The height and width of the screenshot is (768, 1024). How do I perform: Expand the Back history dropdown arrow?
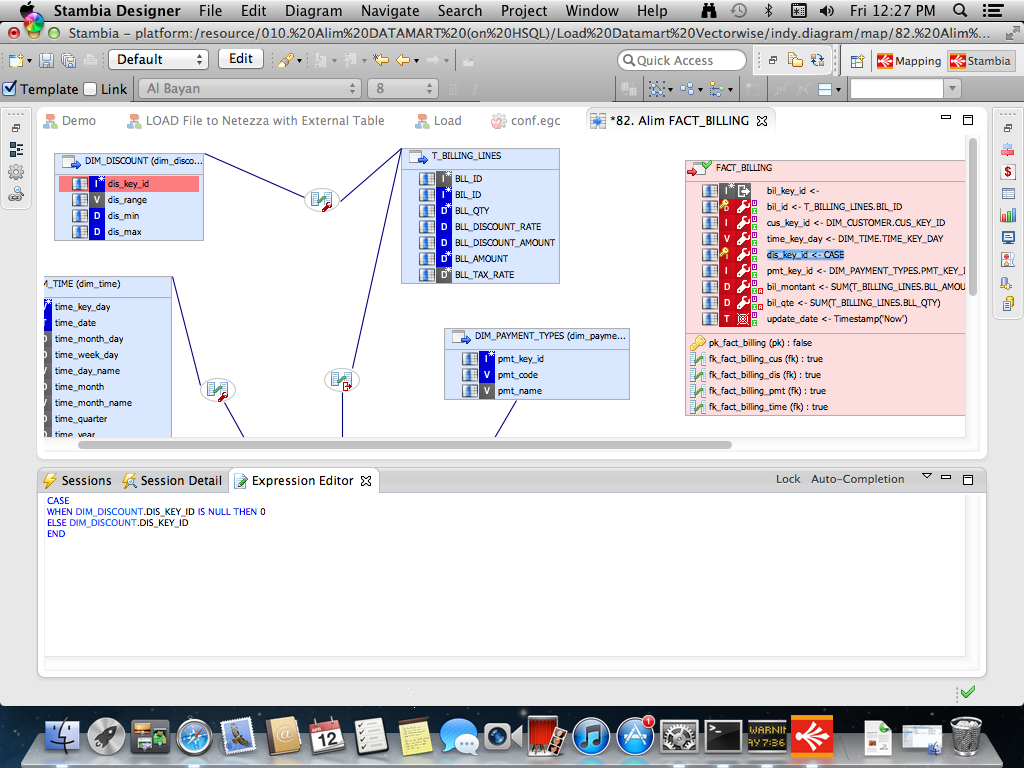416,61
